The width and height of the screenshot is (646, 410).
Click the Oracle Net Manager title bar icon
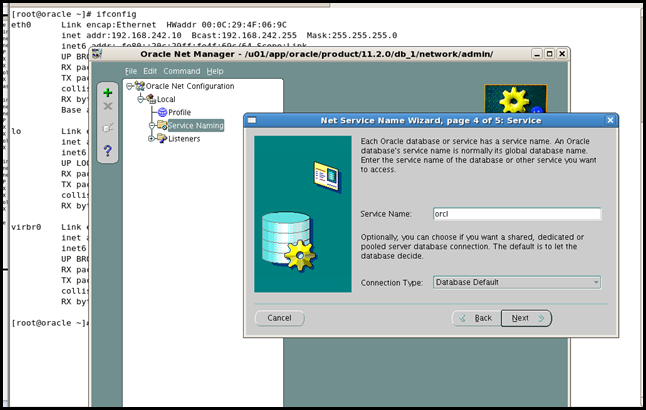pyautogui.click(x=97, y=54)
